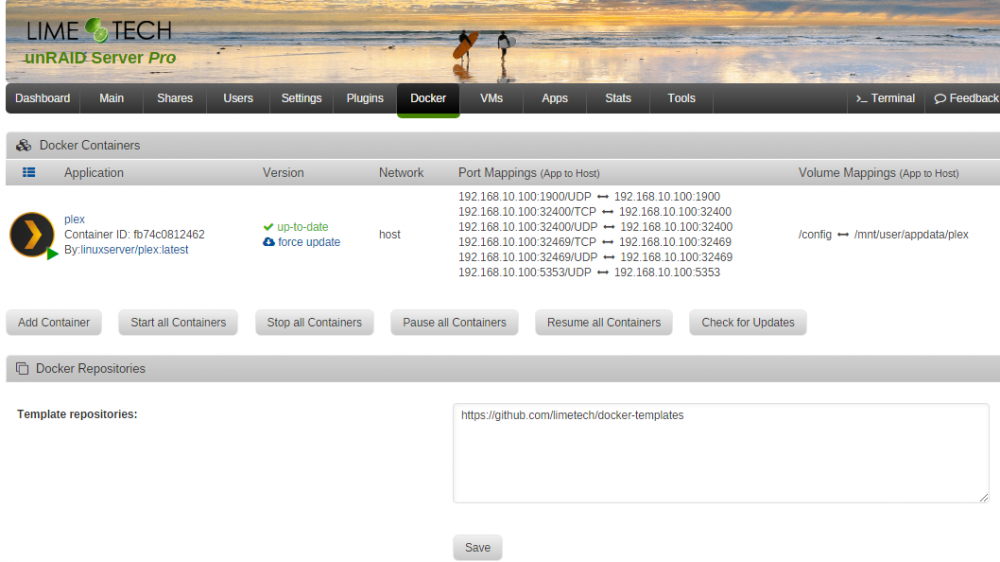This screenshot has height=562, width=1000.
Task: Click the /mnt/user/appdata/plex volume path
Action: click(911, 234)
